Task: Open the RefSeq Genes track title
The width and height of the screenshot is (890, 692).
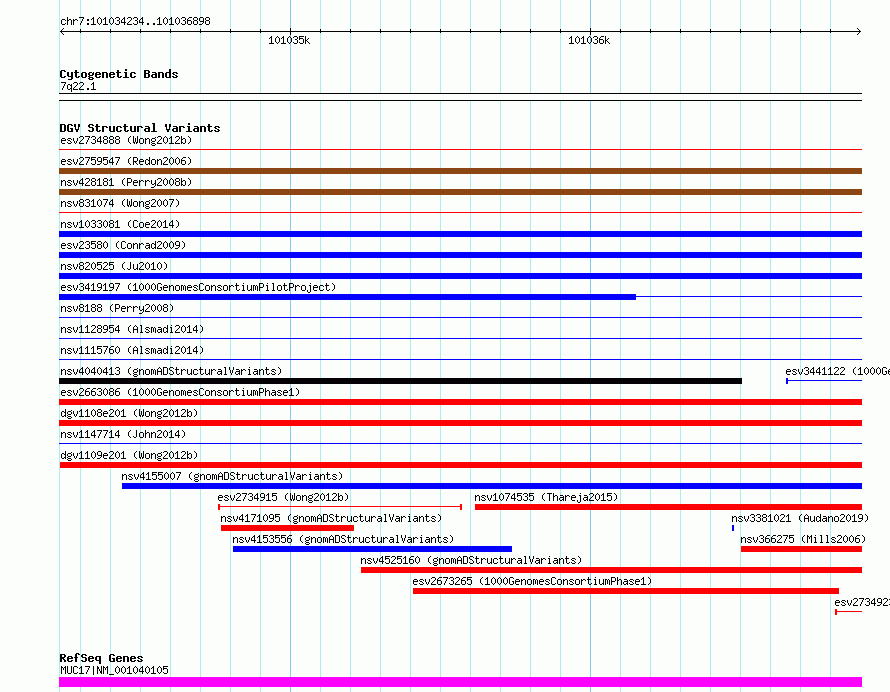Action: pos(101,658)
